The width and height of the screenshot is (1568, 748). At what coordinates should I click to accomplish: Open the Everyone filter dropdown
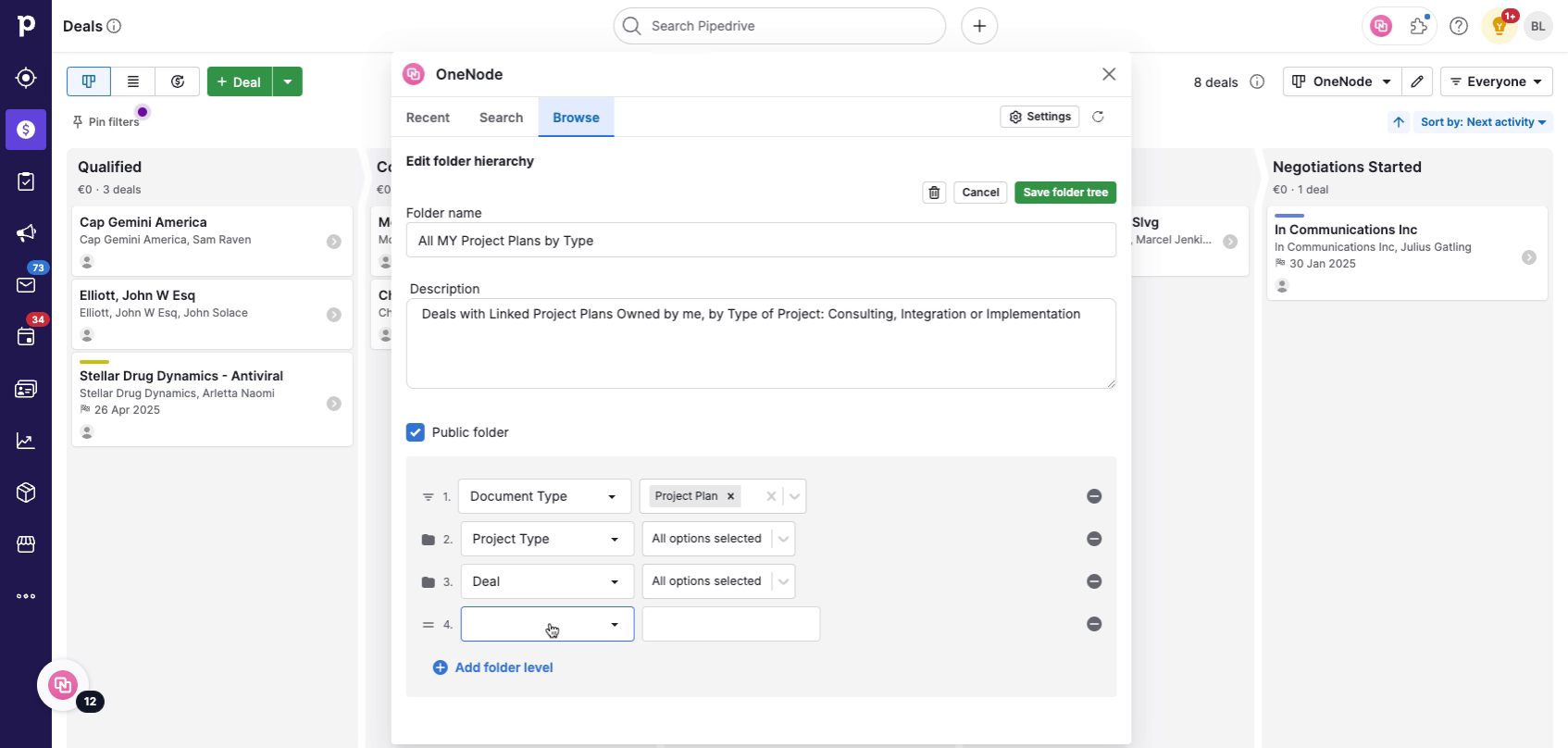coord(1496,81)
